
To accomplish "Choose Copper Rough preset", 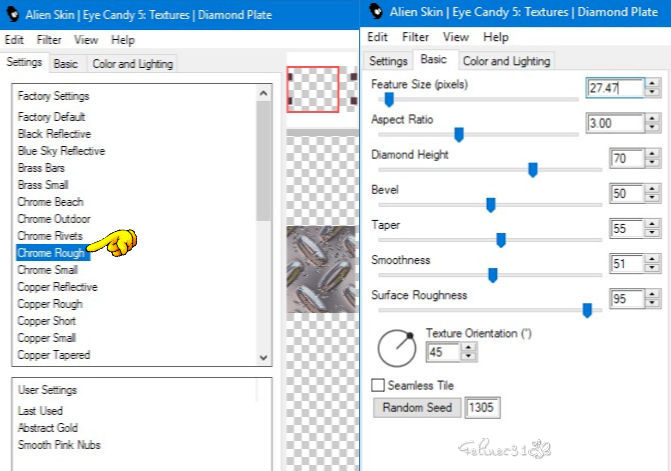I will pyautogui.click(x=50, y=304).
